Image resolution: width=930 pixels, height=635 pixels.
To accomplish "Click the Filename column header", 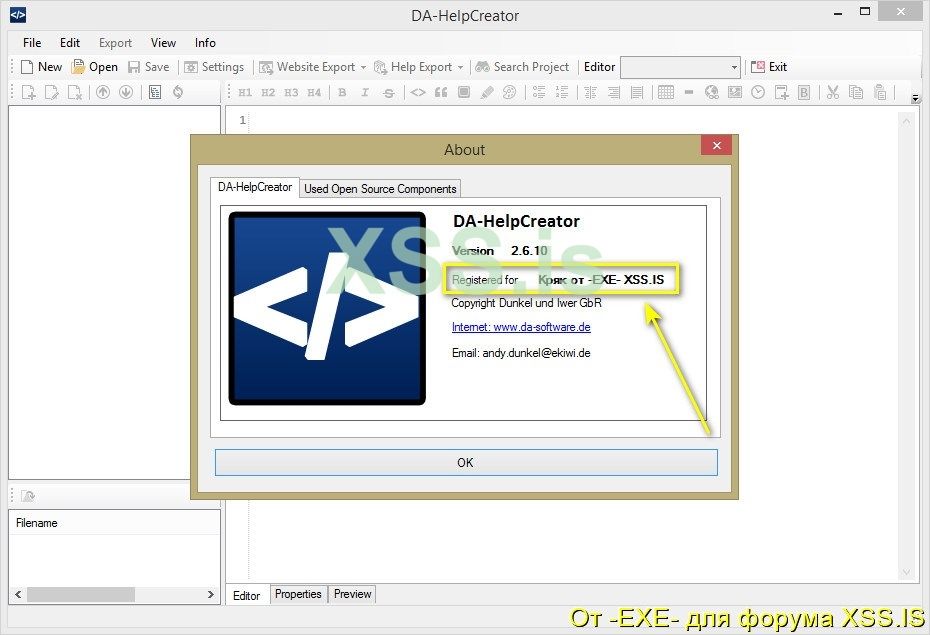I will click(x=114, y=523).
